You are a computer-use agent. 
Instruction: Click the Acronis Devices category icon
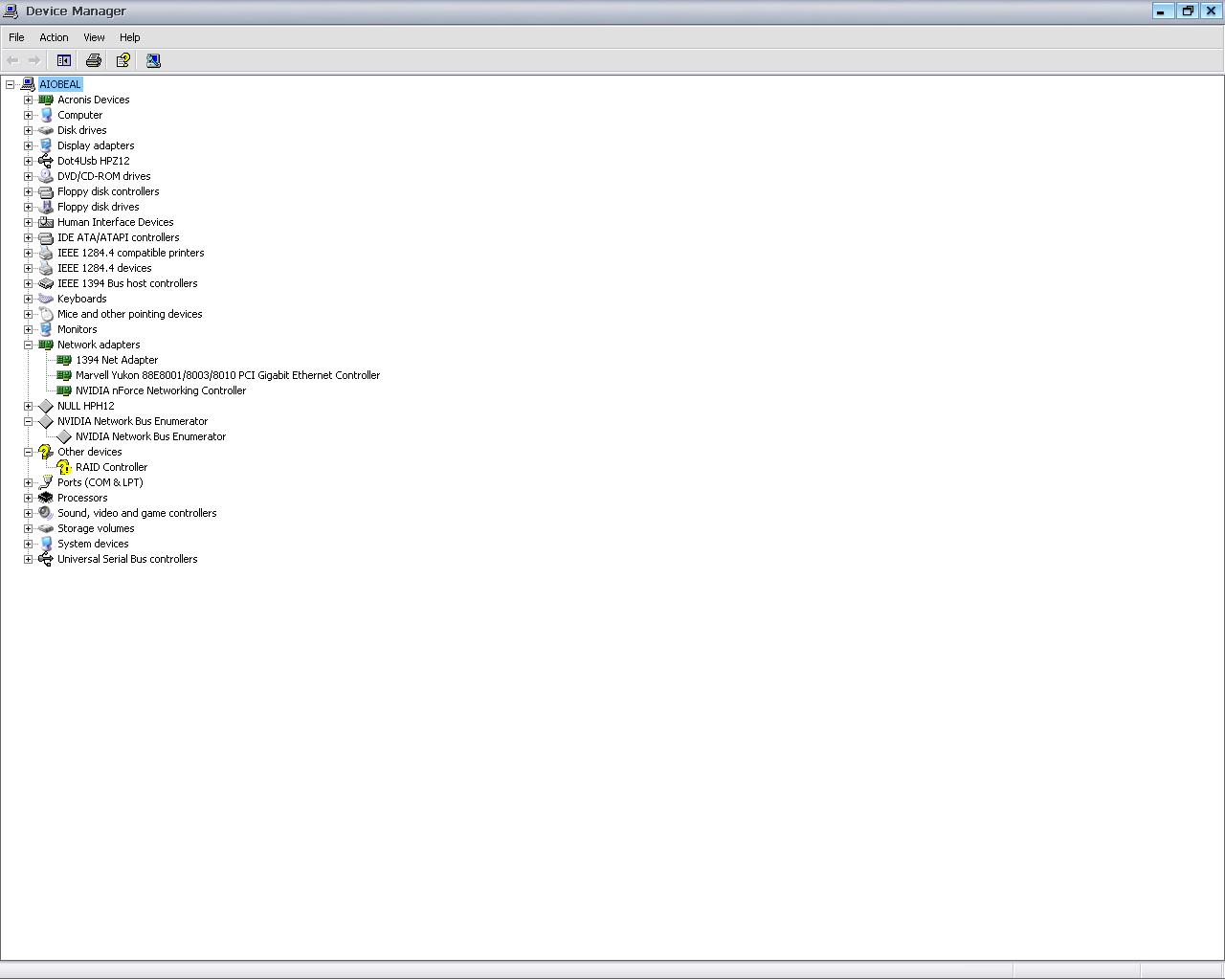point(46,100)
